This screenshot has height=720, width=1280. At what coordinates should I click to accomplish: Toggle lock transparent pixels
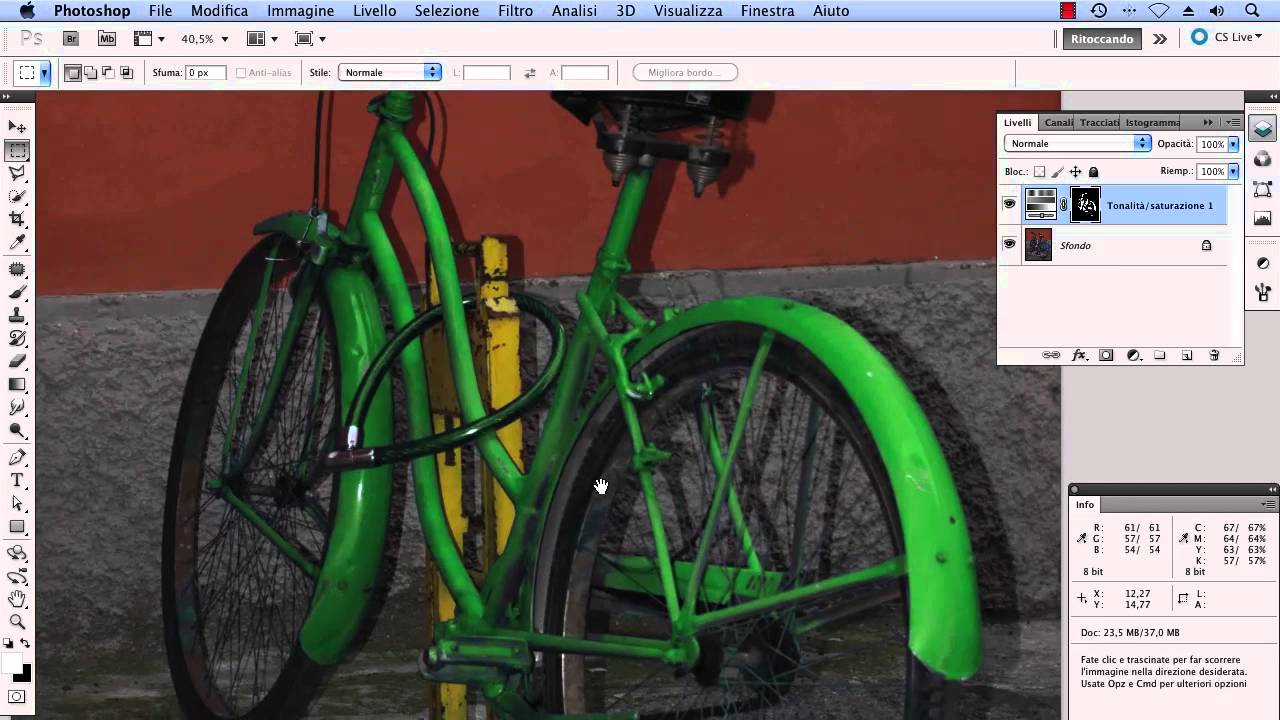1039,172
